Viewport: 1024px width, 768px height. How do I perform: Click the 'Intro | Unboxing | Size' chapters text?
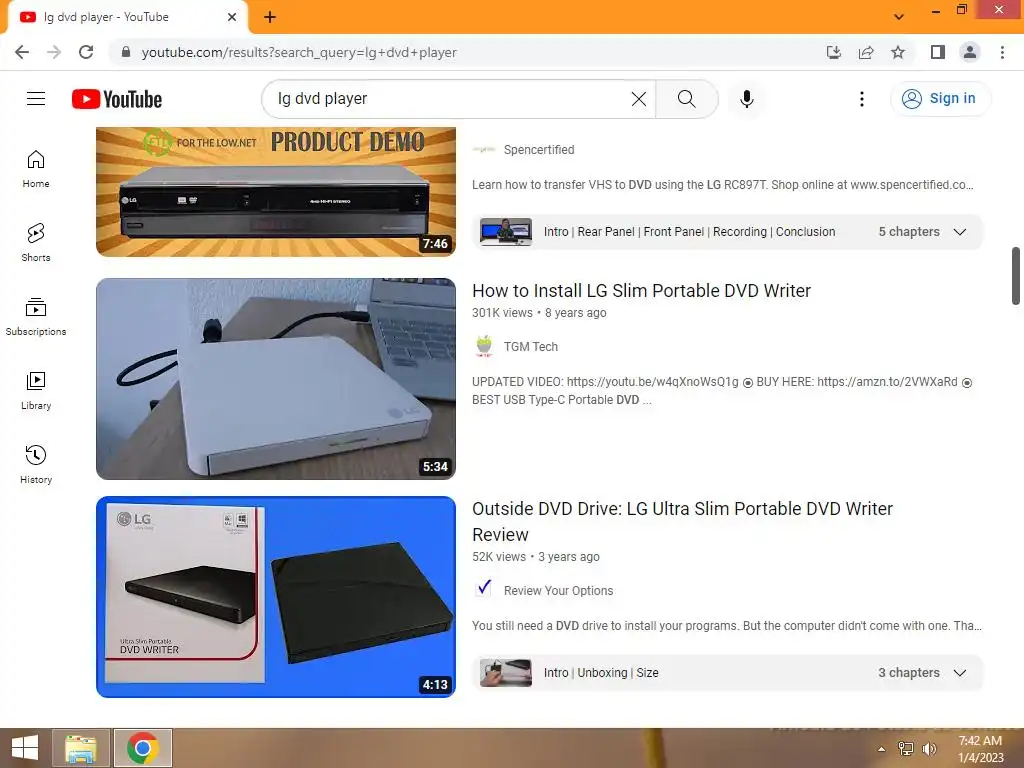coord(601,673)
